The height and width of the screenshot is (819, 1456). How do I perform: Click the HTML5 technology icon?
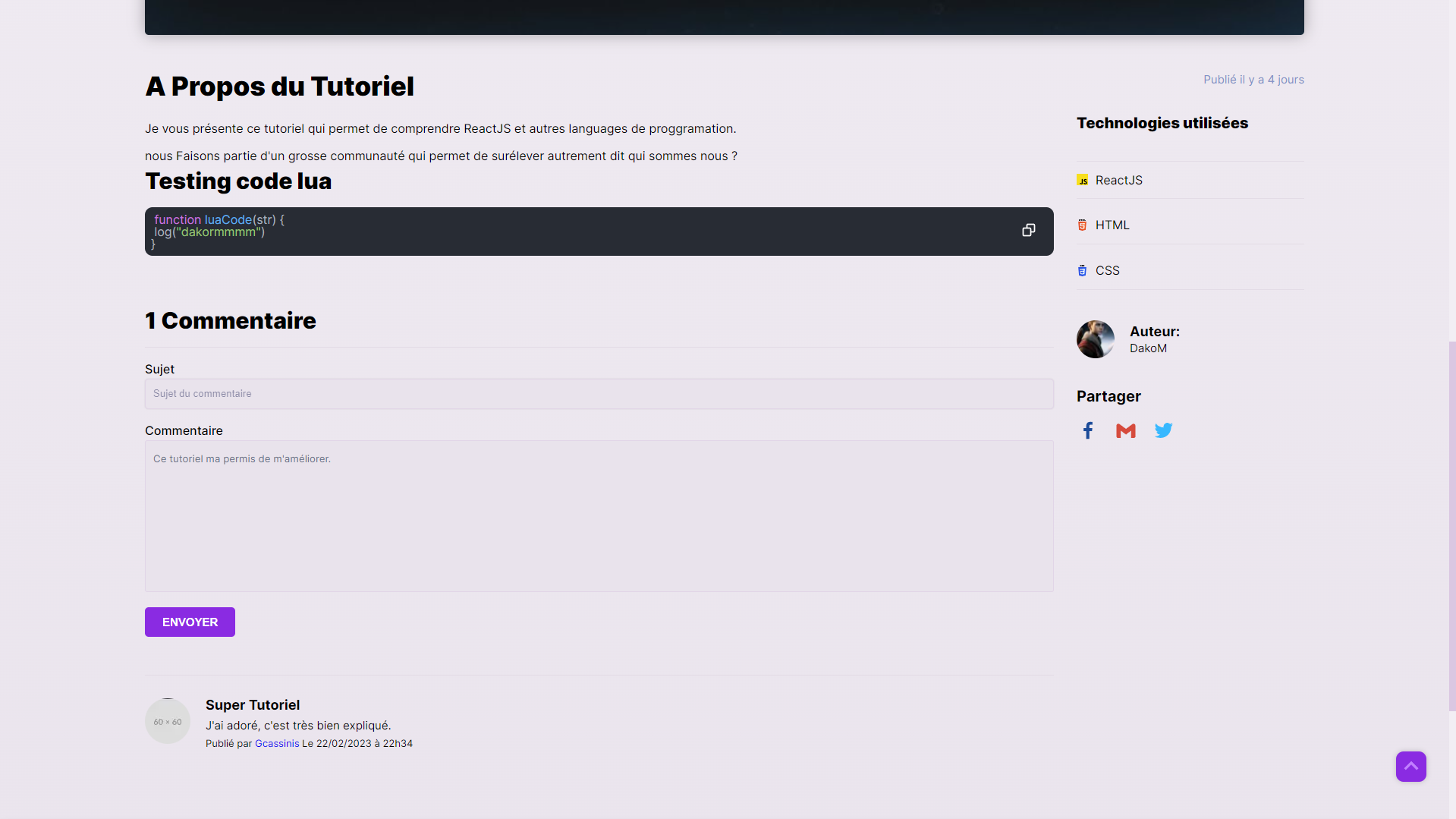(1083, 225)
